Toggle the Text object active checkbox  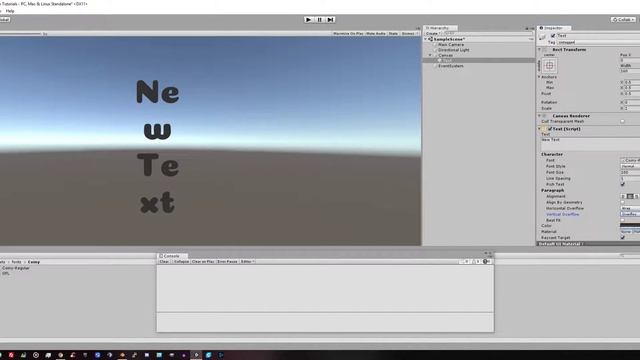coord(553,36)
